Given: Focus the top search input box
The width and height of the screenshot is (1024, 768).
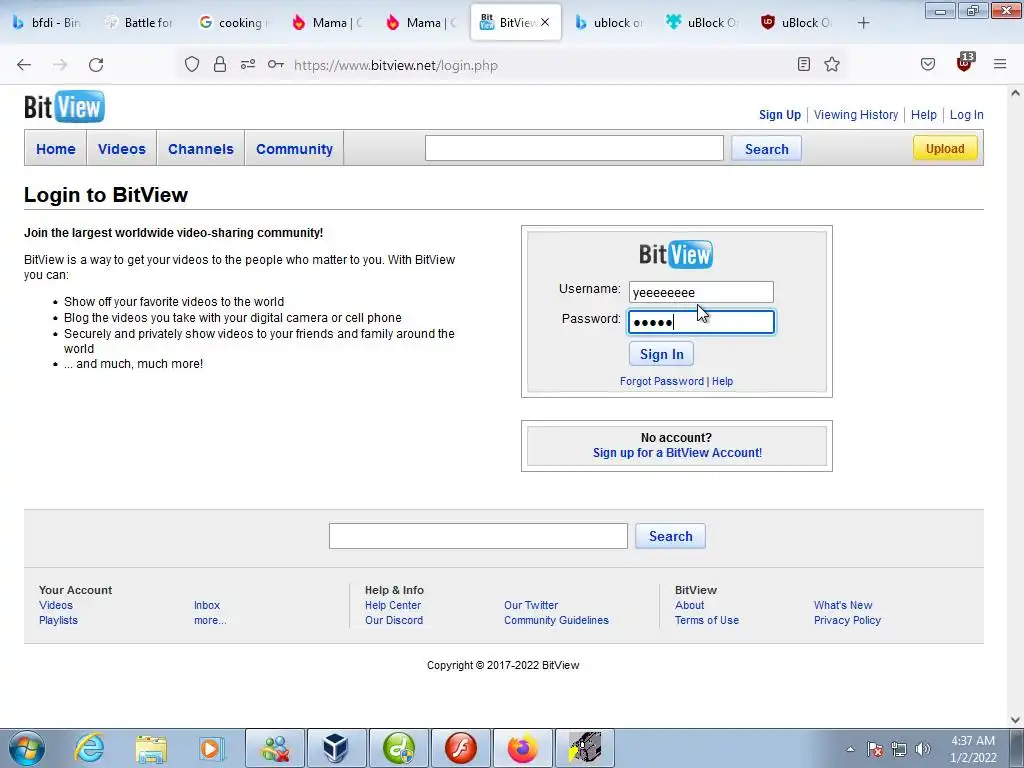Looking at the screenshot, I should pyautogui.click(x=574, y=148).
